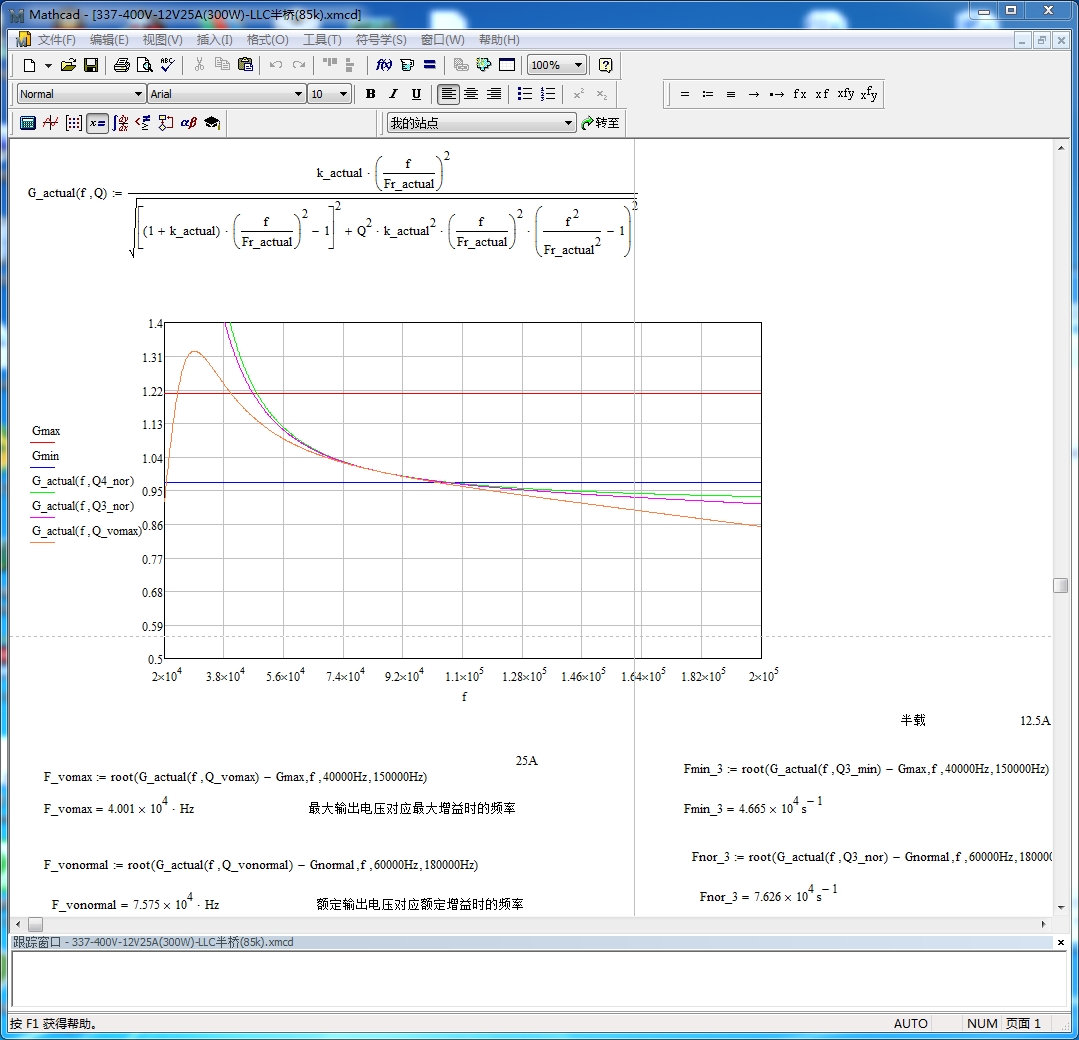
Task: Open the 视图(V) menu
Action: 162,40
